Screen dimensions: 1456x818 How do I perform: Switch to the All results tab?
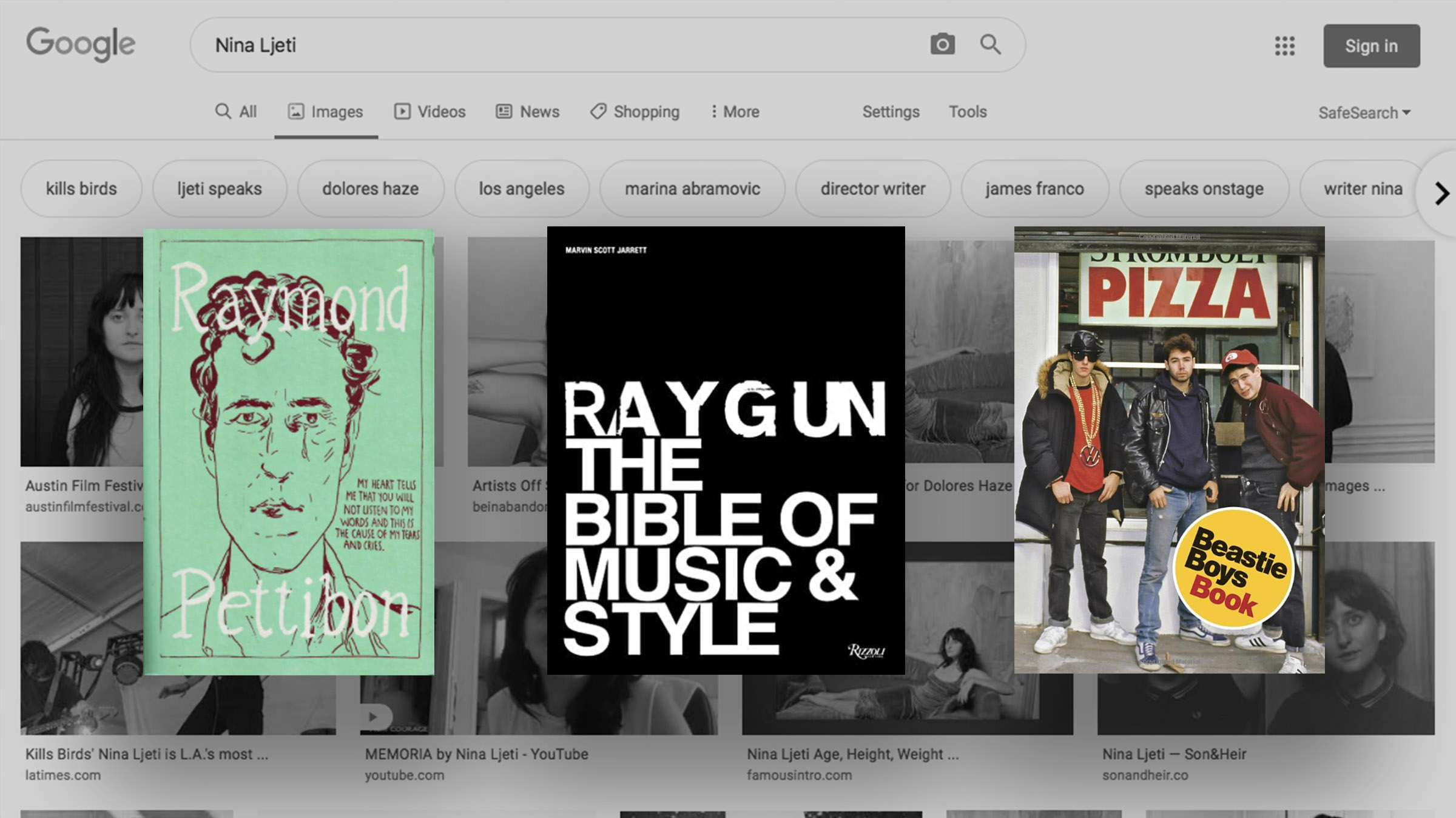(236, 112)
